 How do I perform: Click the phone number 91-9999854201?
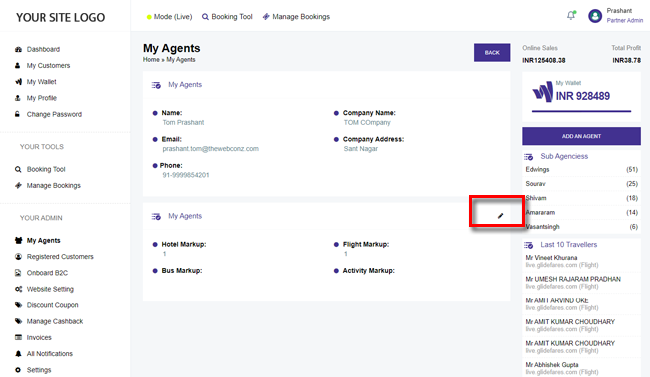(x=186, y=175)
